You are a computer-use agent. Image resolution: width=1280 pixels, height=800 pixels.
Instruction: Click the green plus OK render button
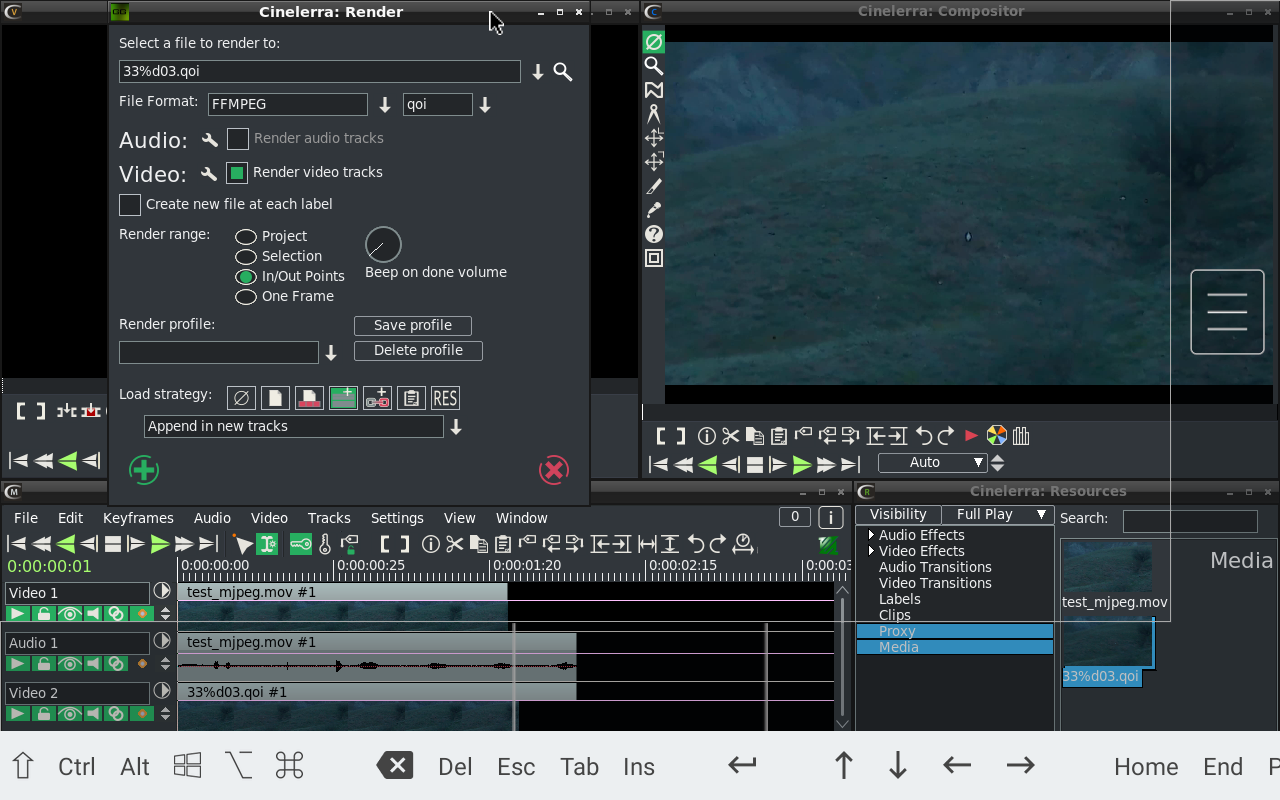[144, 469]
